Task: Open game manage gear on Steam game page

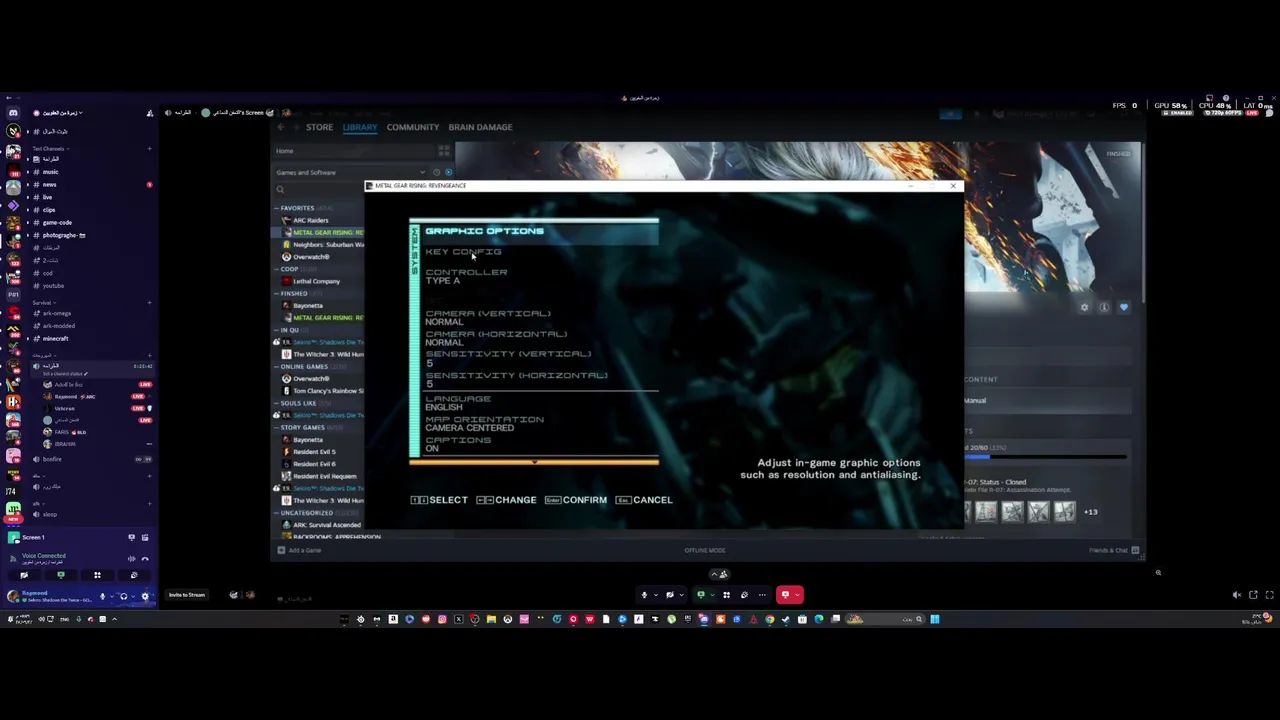Action: coord(1085,307)
